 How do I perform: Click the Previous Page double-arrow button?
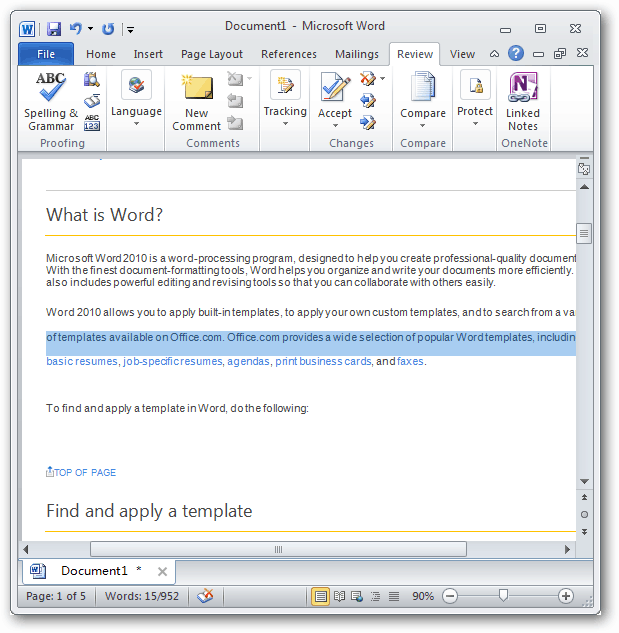pos(584,497)
